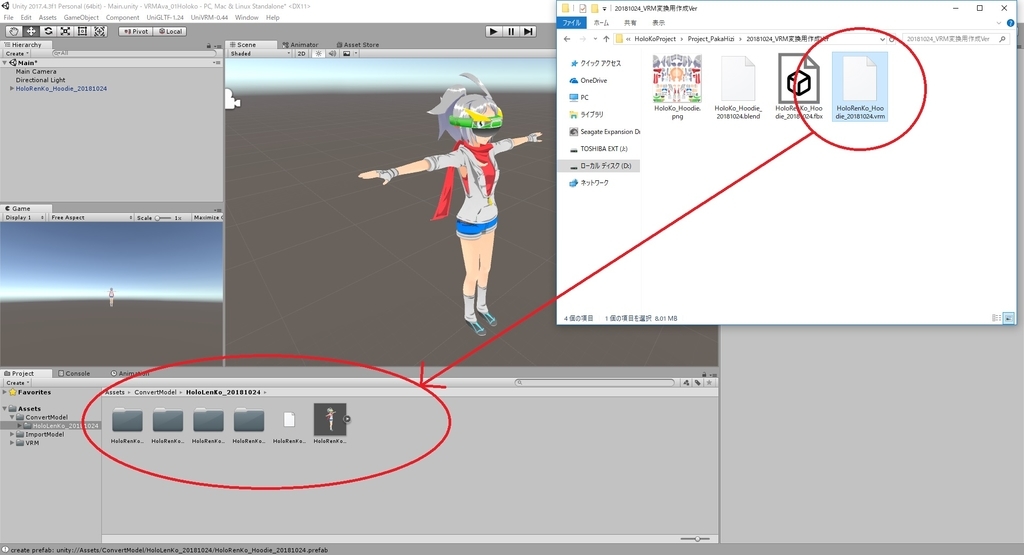The width and height of the screenshot is (1024, 555).
Task: Select the HoloRenKo prefab thumbnail in Project
Action: point(330,419)
